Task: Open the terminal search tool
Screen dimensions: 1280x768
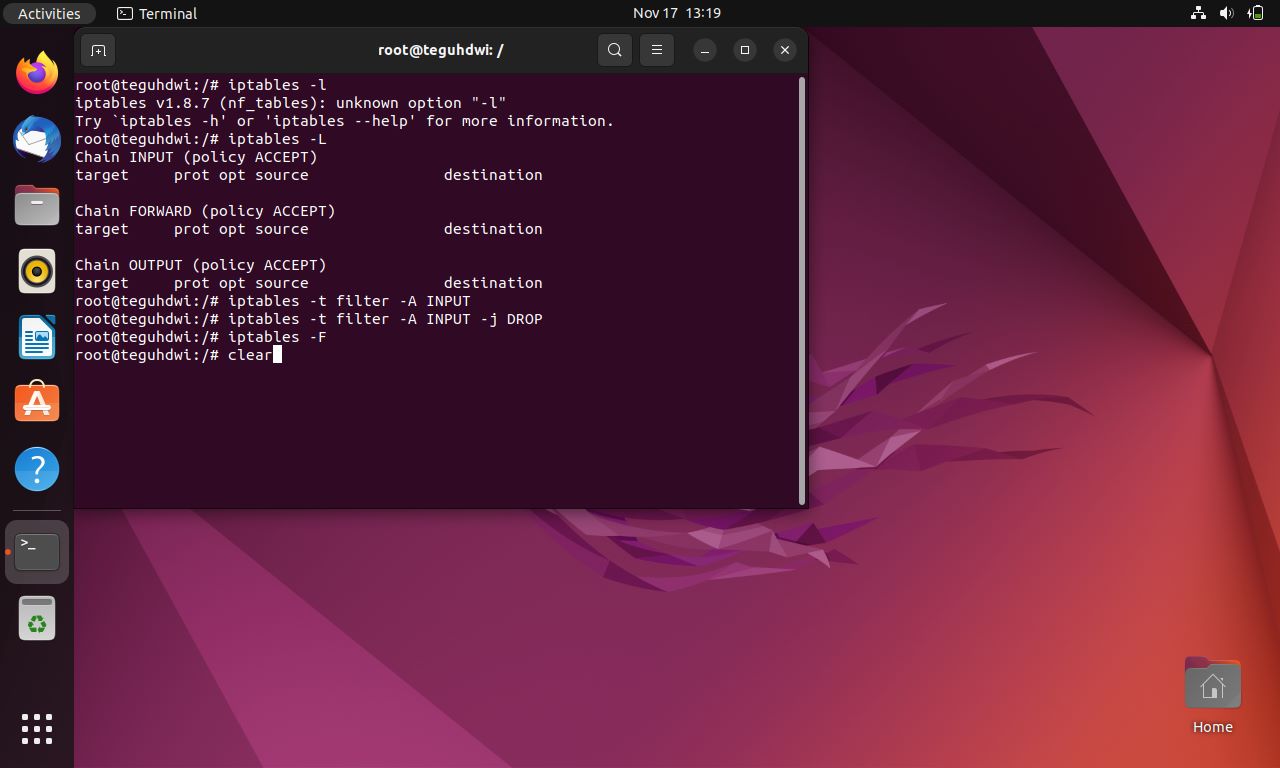Action: click(615, 50)
